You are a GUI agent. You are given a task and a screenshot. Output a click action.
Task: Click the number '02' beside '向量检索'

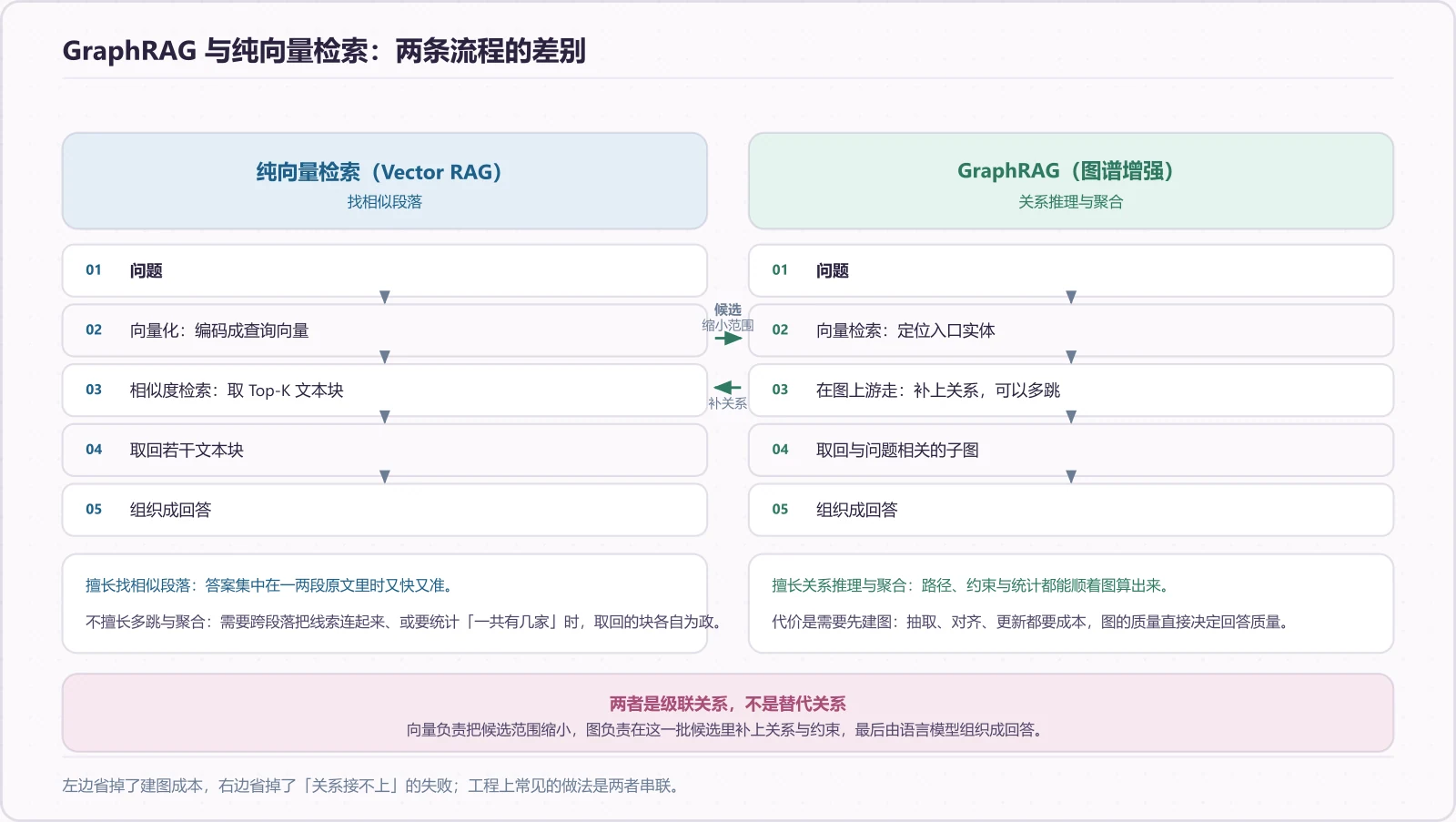[x=780, y=330]
